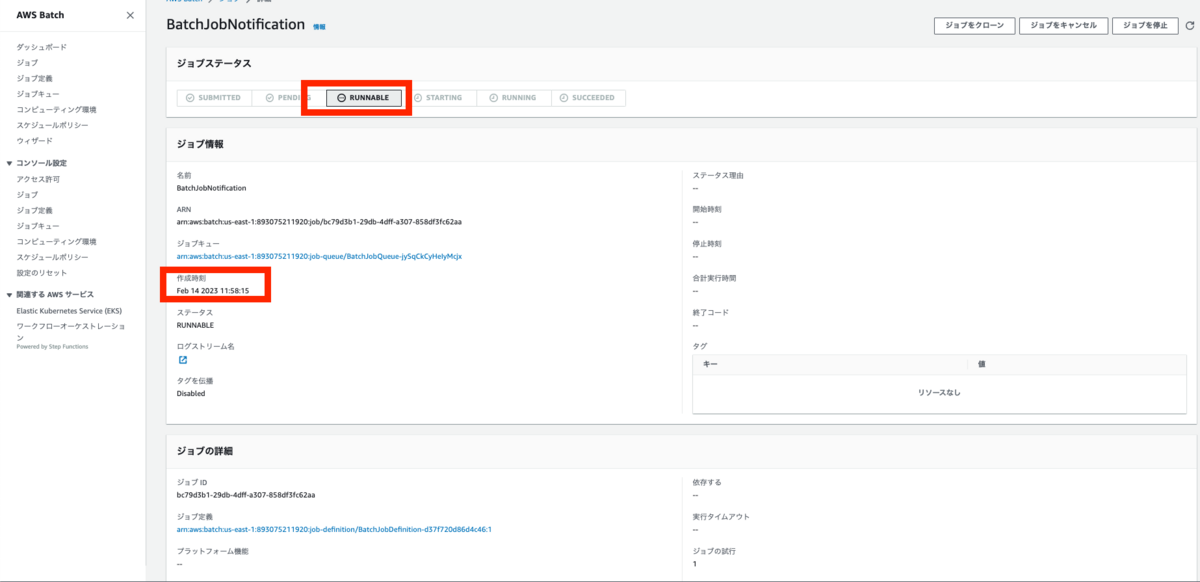This screenshot has height=582, width=1200.
Task: Click the ジョブを停止 button
Action: click(1144, 25)
